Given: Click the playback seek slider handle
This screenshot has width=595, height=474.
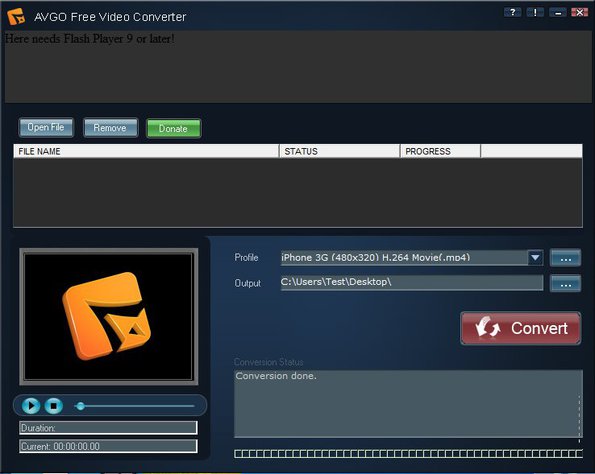Looking at the screenshot, I should pos(80,406).
